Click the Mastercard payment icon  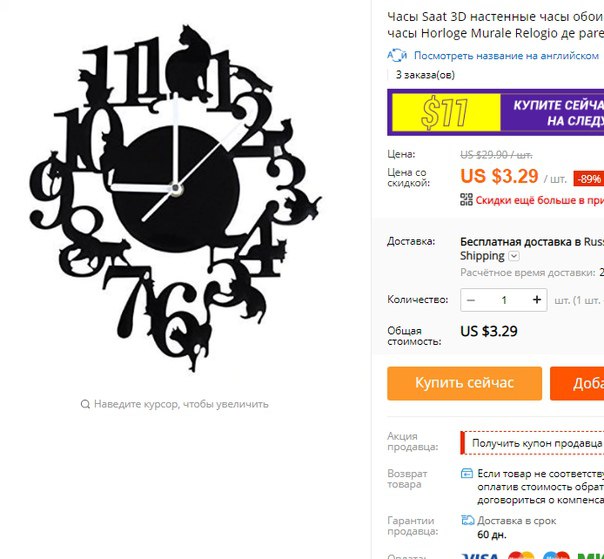[521, 556]
